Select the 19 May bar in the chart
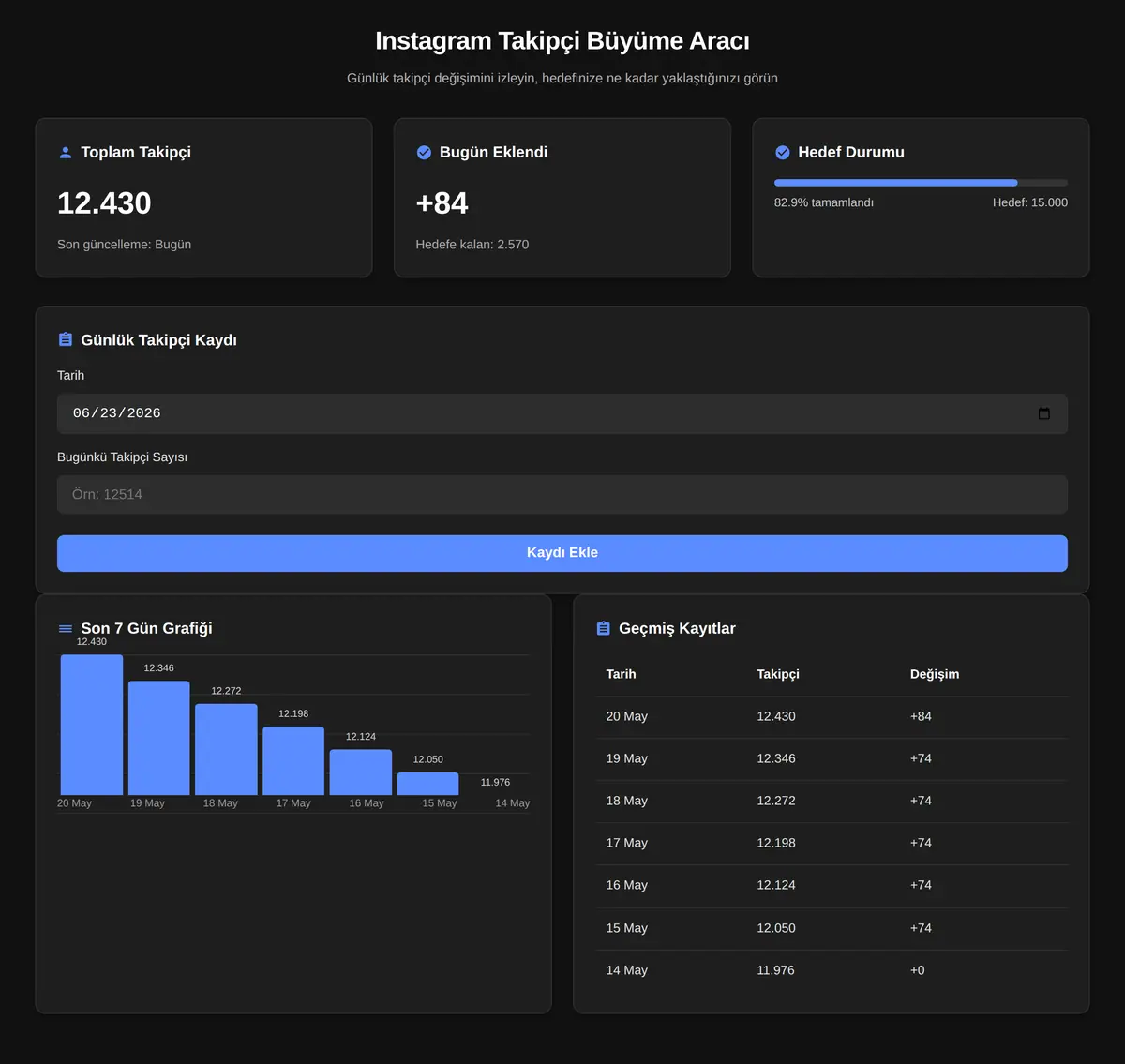 tap(158, 738)
